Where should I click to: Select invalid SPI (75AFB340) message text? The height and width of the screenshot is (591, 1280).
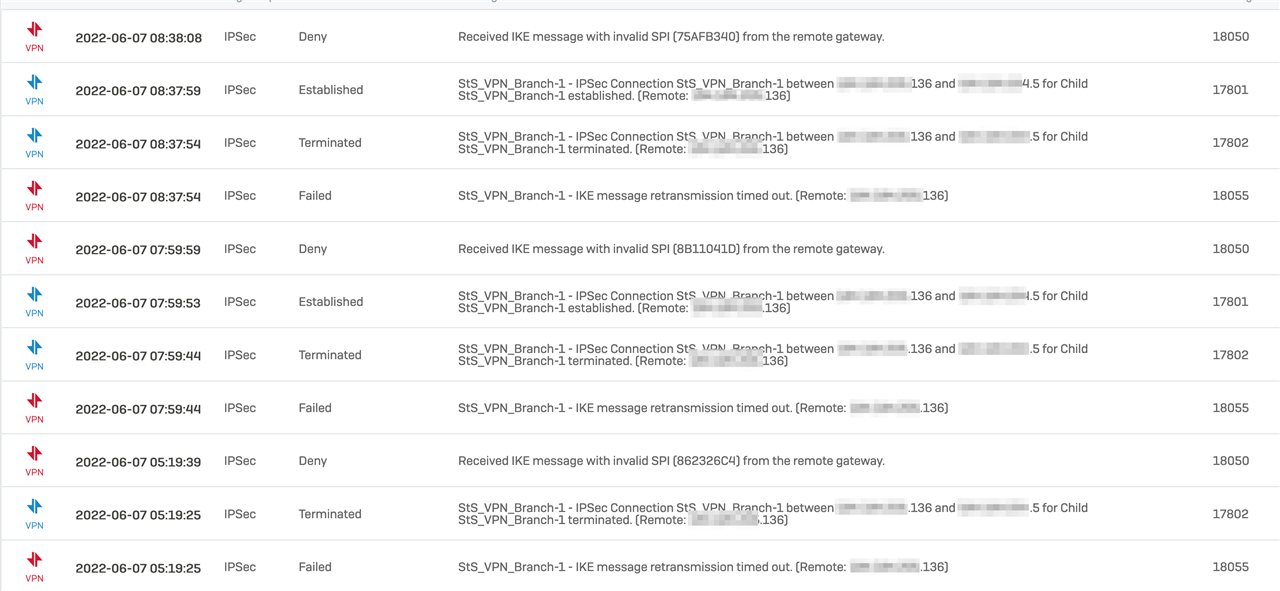671,37
